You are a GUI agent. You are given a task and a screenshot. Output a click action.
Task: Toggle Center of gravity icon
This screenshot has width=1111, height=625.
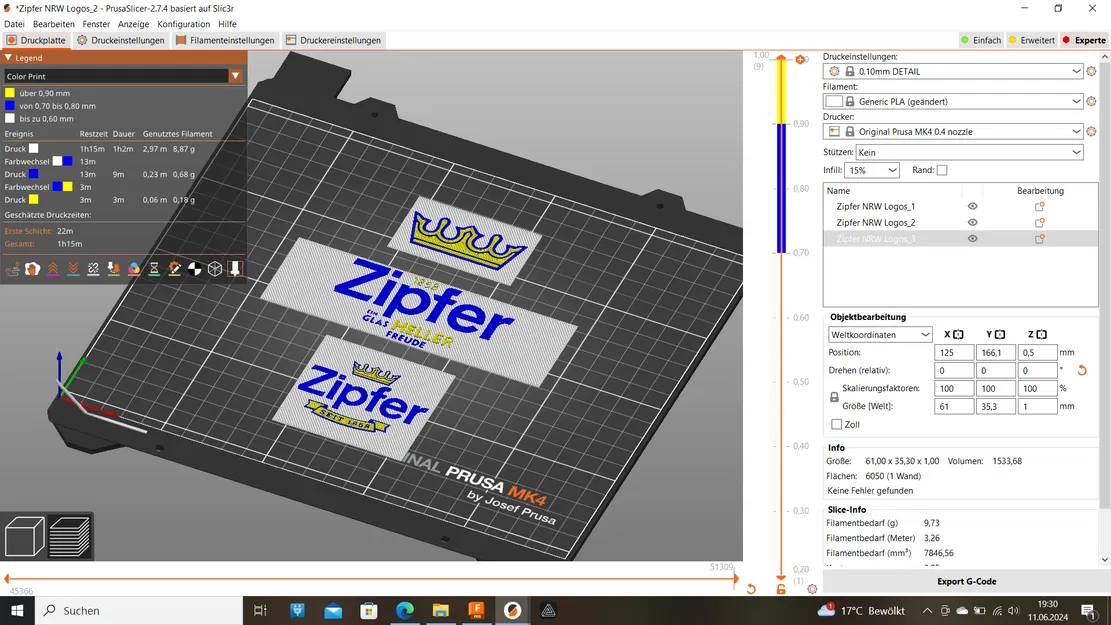pyautogui.click(x=195, y=269)
